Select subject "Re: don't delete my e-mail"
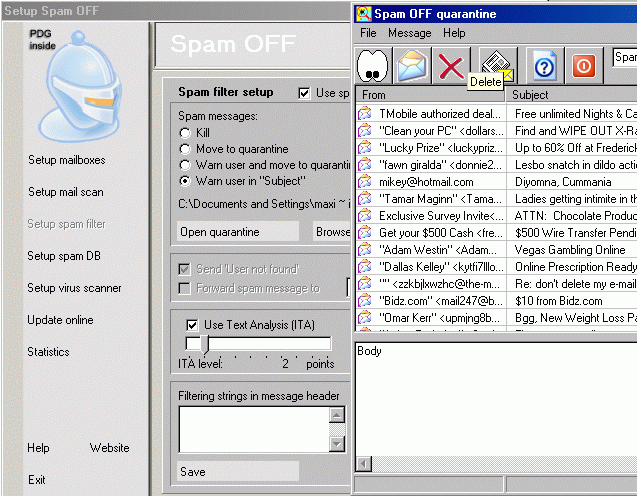Image resolution: width=637 pixels, height=496 pixels. coord(575,284)
